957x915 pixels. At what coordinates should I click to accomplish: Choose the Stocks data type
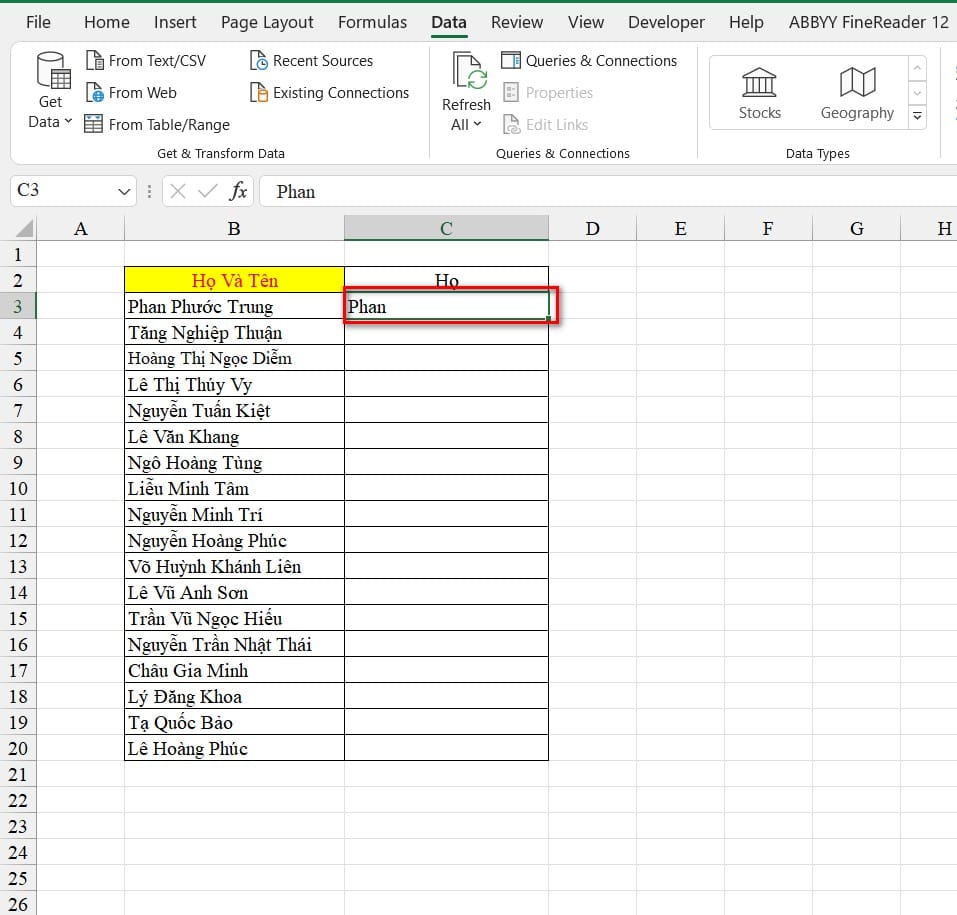point(759,92)
